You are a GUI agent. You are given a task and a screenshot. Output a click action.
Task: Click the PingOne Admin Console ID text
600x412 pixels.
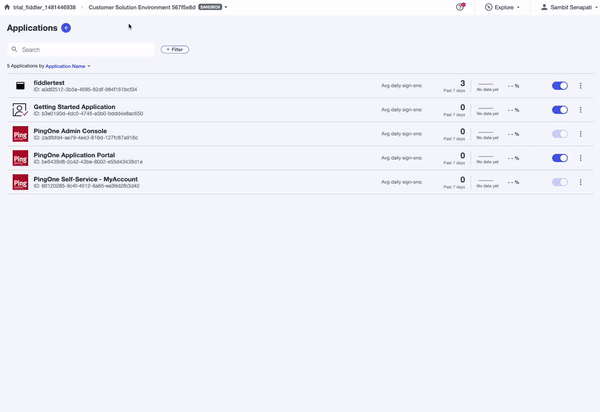[x=86, y=138]
